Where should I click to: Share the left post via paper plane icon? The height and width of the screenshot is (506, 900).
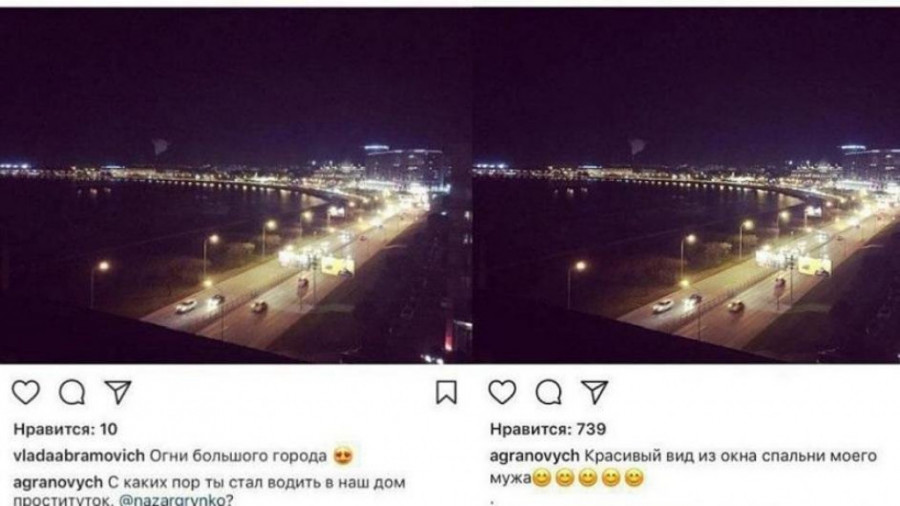(x=118, y=392)
